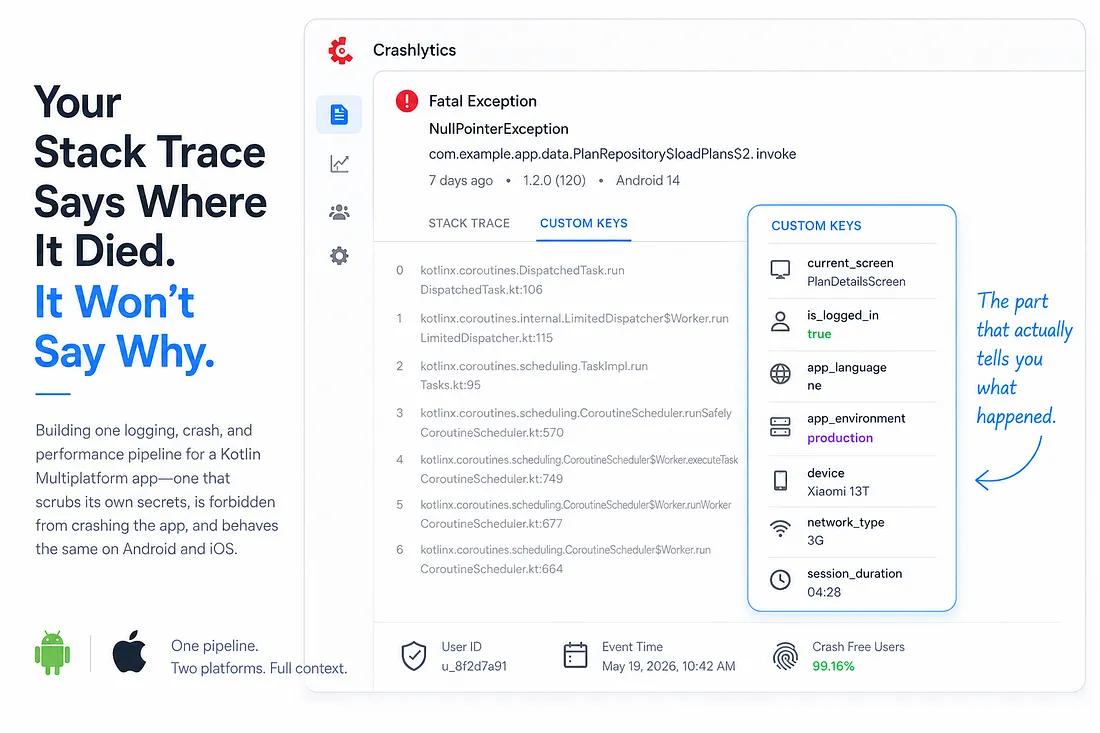This screenshot has width=1100, height=733.
Task: Click the device phone icon
Action: coord(780,480)
